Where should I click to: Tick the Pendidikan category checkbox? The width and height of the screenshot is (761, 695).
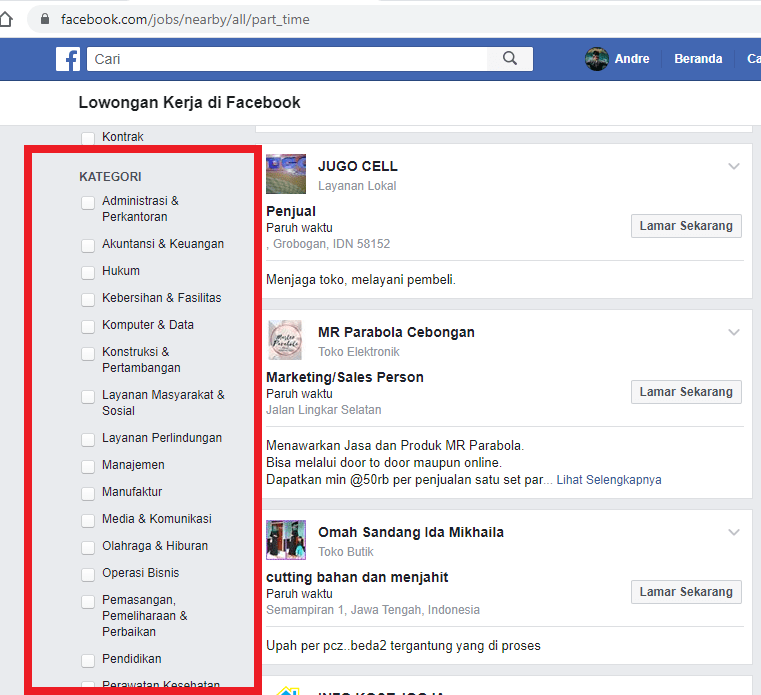click(x=88, y=661)
